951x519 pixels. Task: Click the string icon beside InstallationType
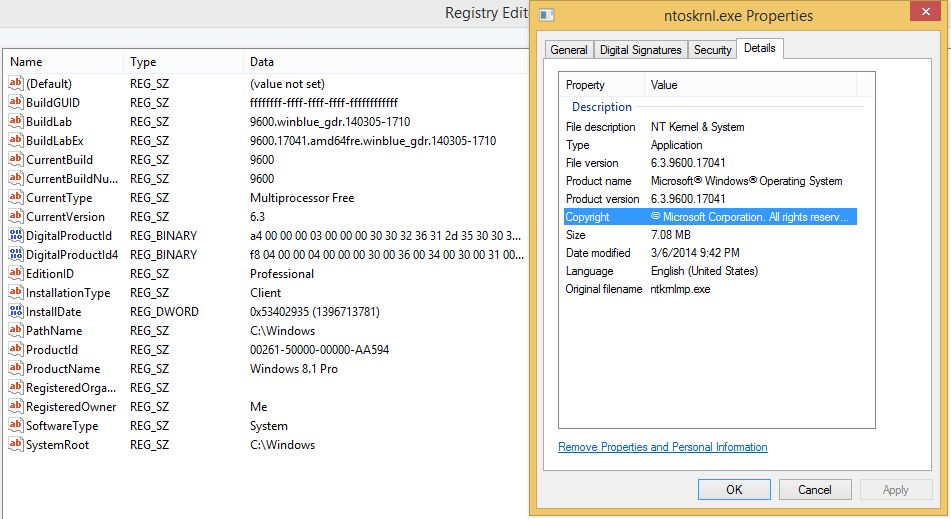[x=16, y=292]
